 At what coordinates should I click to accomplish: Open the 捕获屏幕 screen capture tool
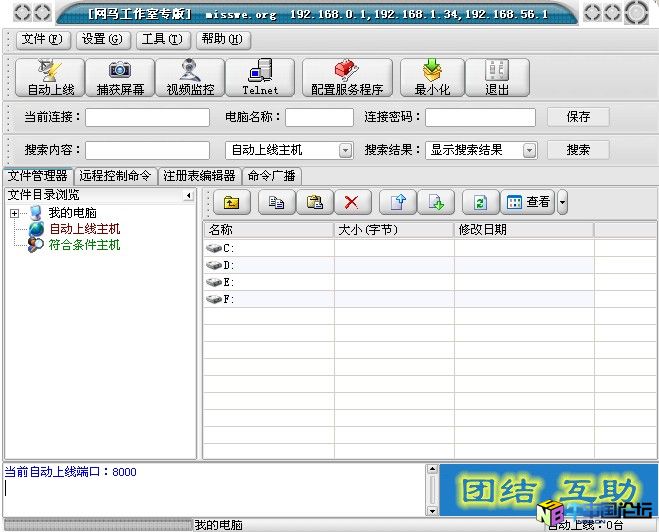[120, 77]
